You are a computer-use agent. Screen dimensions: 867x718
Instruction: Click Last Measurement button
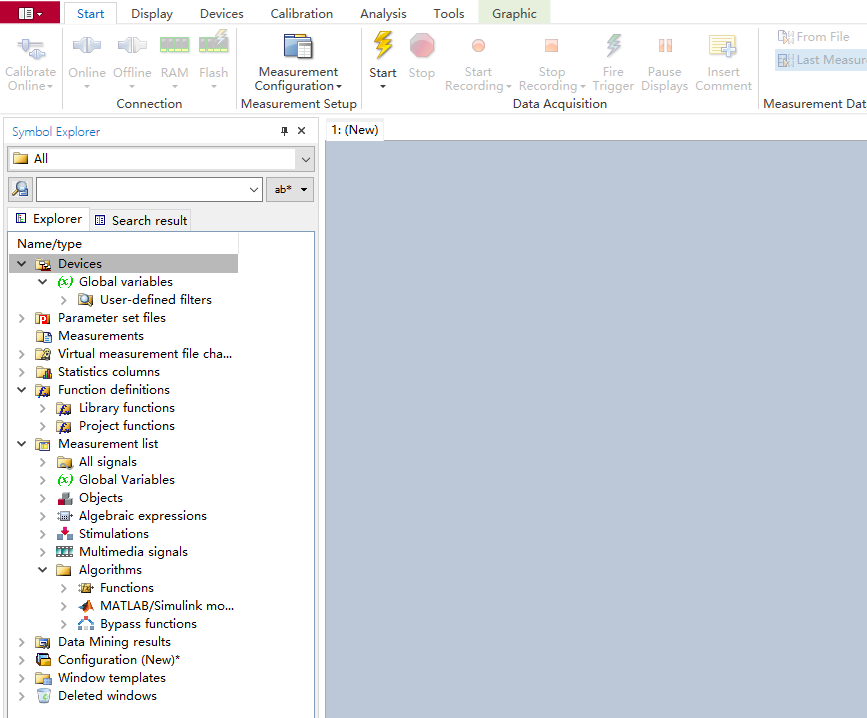(821, 60)
